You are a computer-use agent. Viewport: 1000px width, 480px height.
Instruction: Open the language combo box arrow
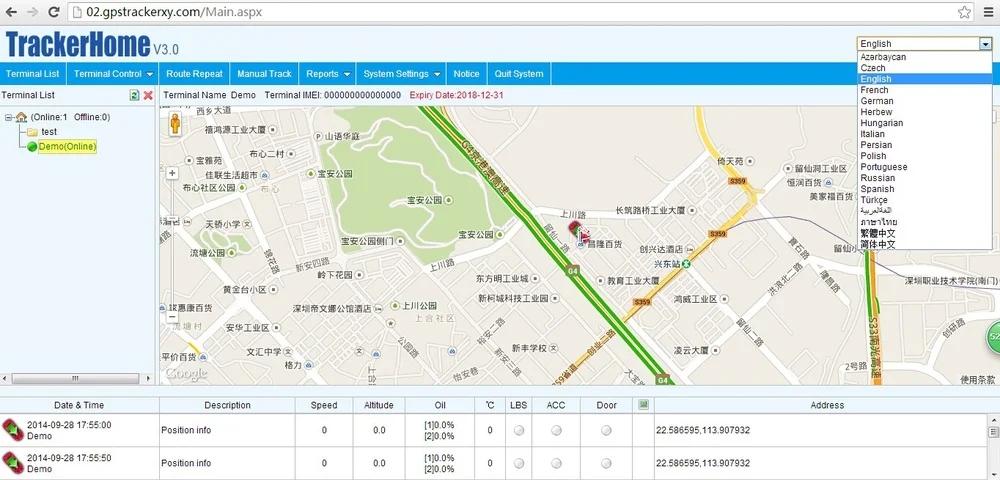[986, 44]
